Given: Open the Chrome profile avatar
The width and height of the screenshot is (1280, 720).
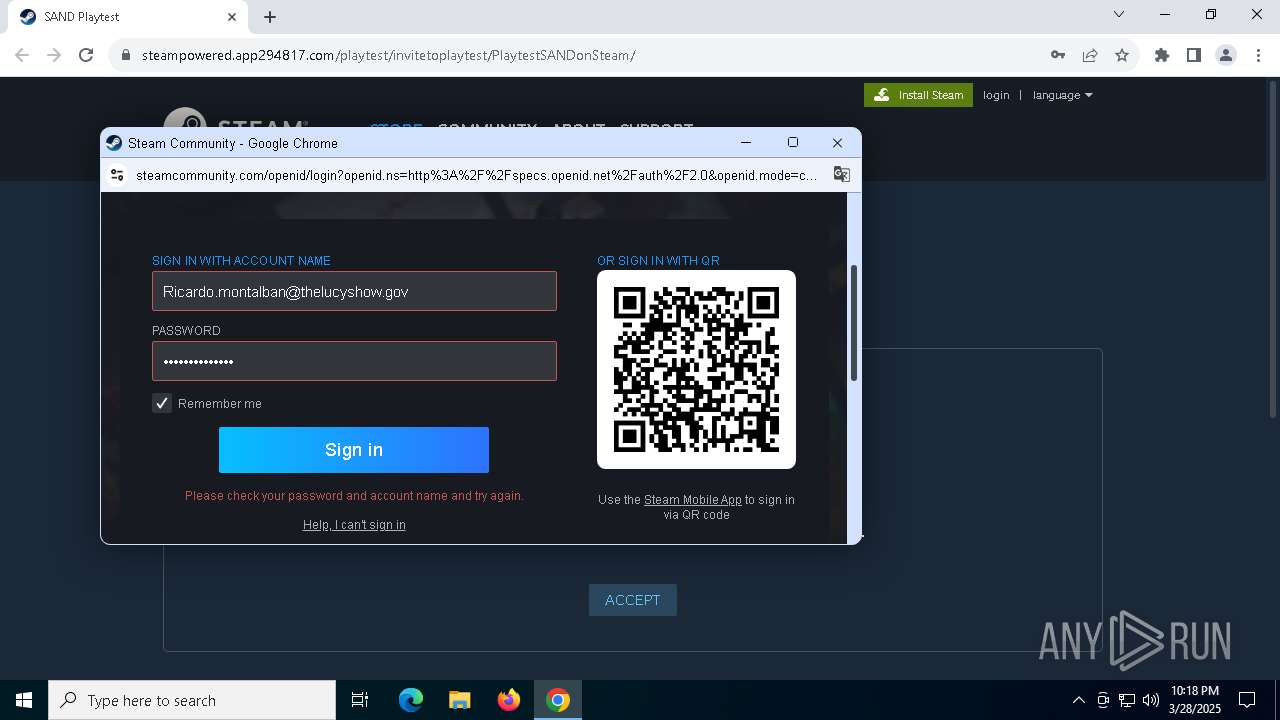Looking at the screenshot, I should 1226,55.
